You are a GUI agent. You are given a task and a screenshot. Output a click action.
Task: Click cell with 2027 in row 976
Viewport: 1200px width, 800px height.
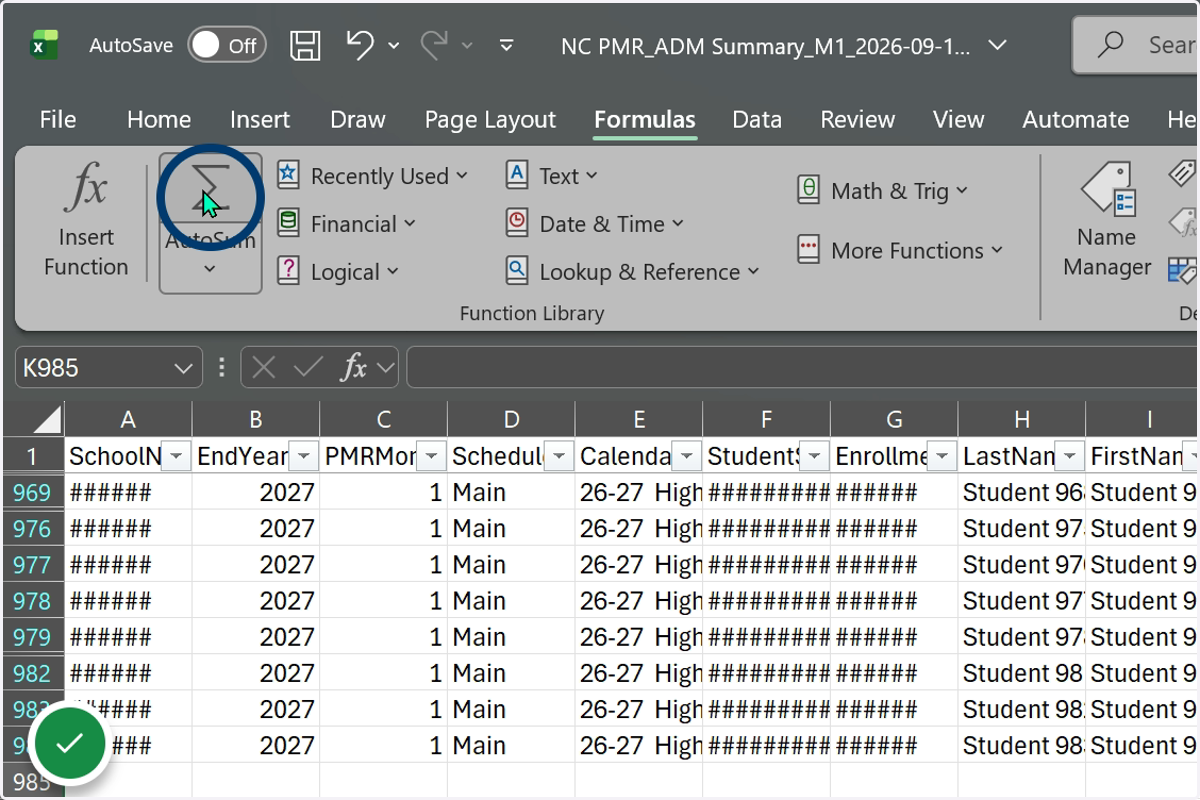pos(256,529)
